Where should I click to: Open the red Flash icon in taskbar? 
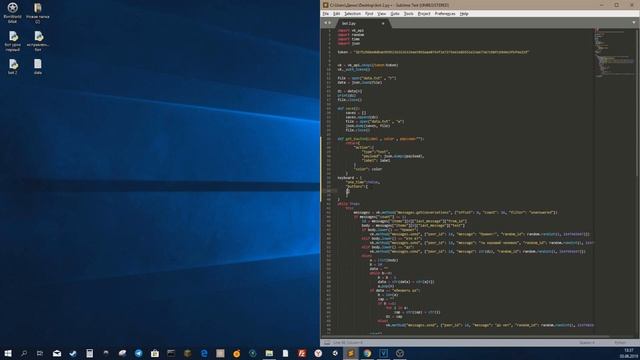302,353
